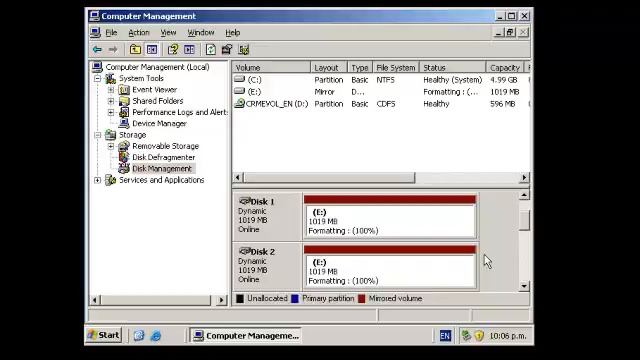
Task: Select the (E:) volume on Disk 2
Action: pyautogui.click(x=390, y=271)
